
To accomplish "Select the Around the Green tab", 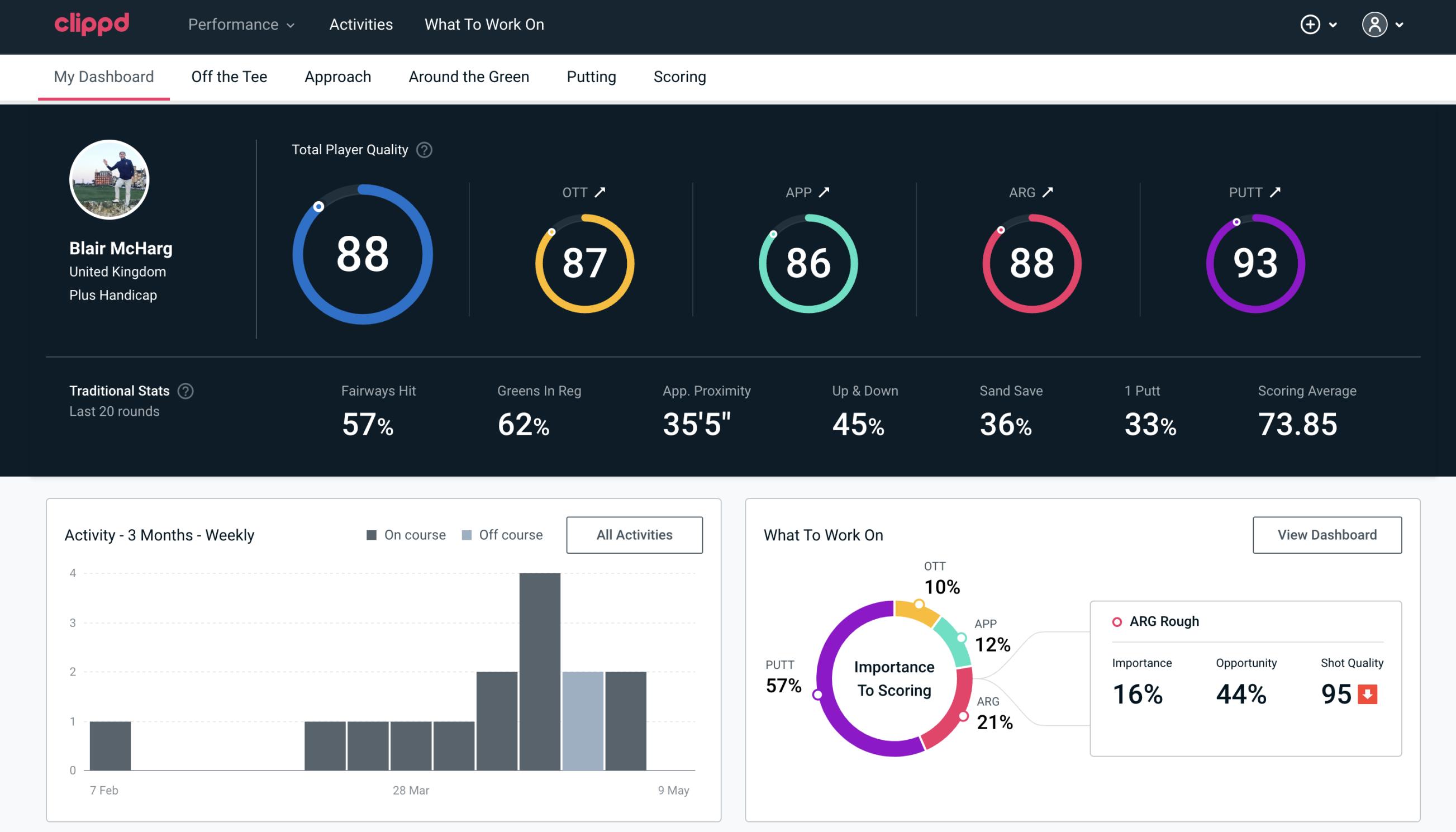I will point(469,76).
